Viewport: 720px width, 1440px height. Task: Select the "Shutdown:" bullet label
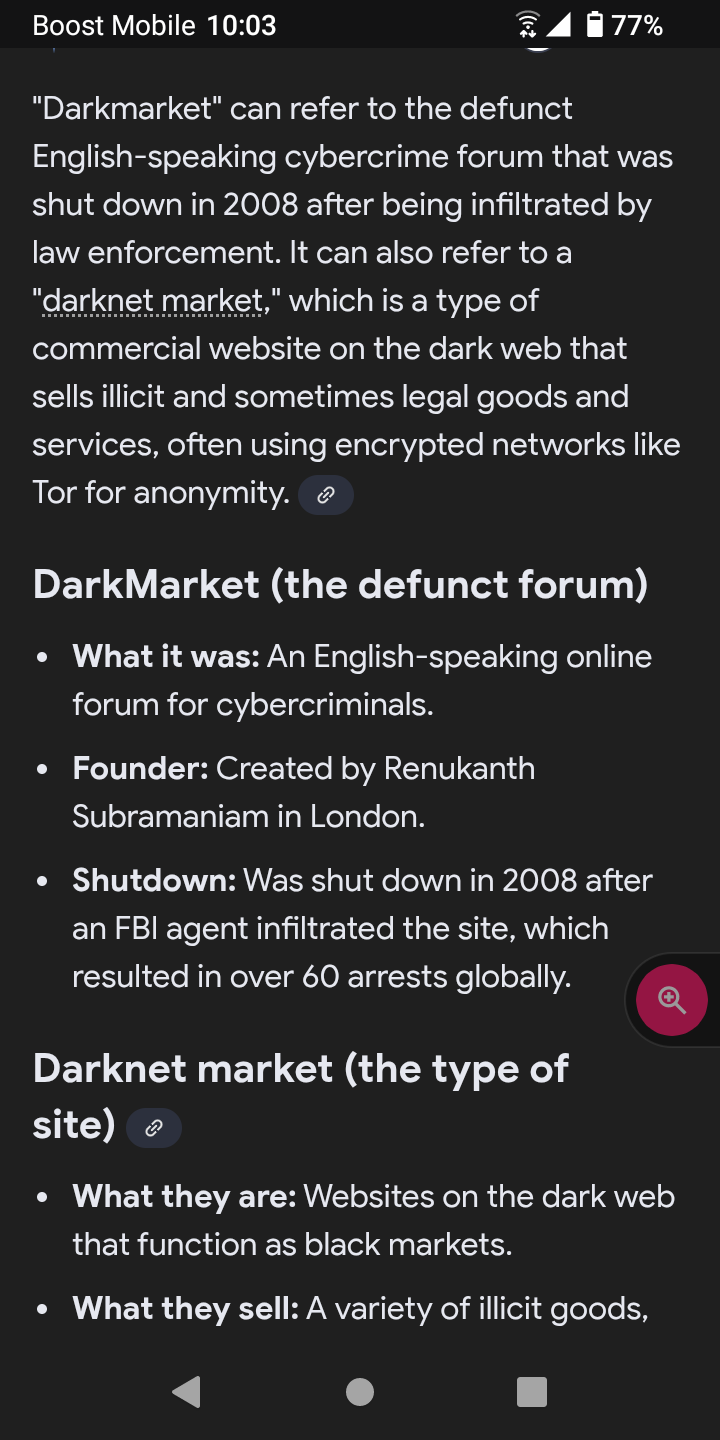(154, 881)
